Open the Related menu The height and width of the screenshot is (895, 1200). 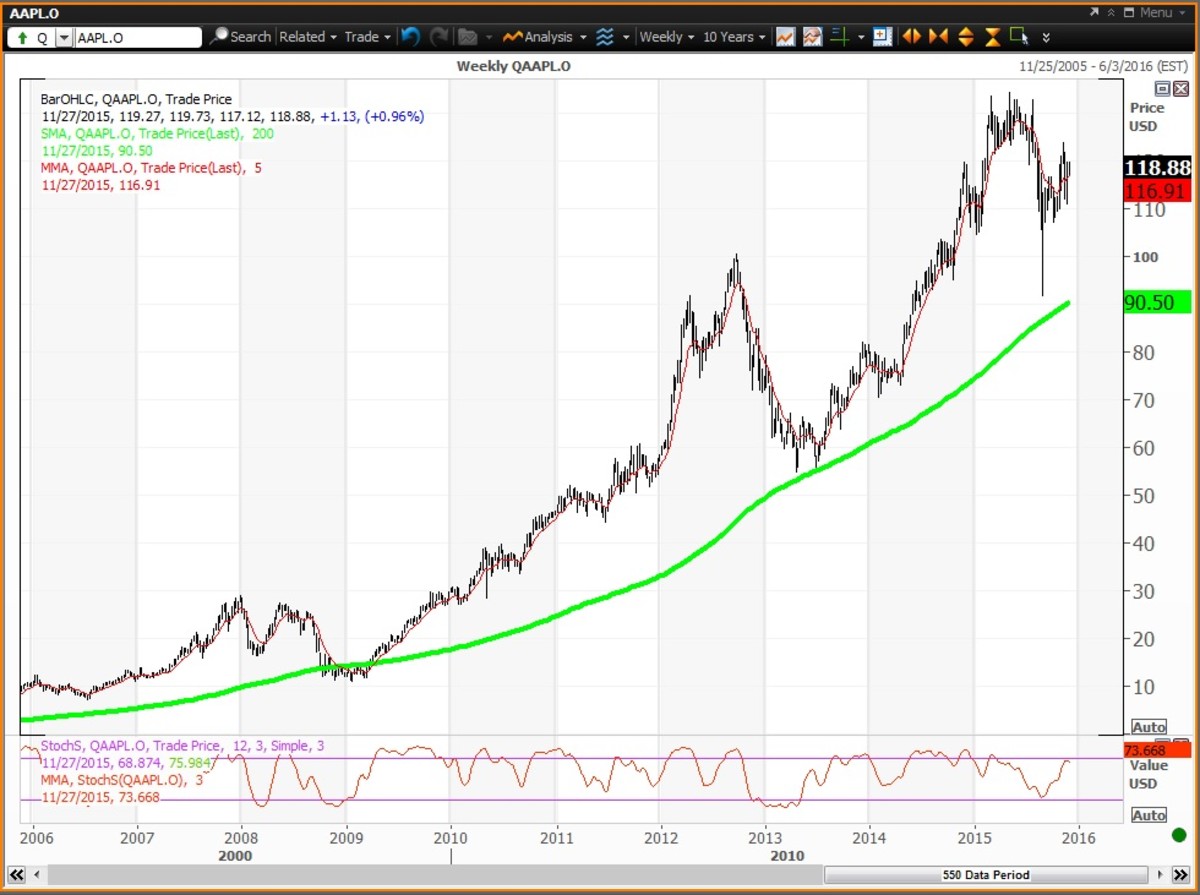pos(307,37)
